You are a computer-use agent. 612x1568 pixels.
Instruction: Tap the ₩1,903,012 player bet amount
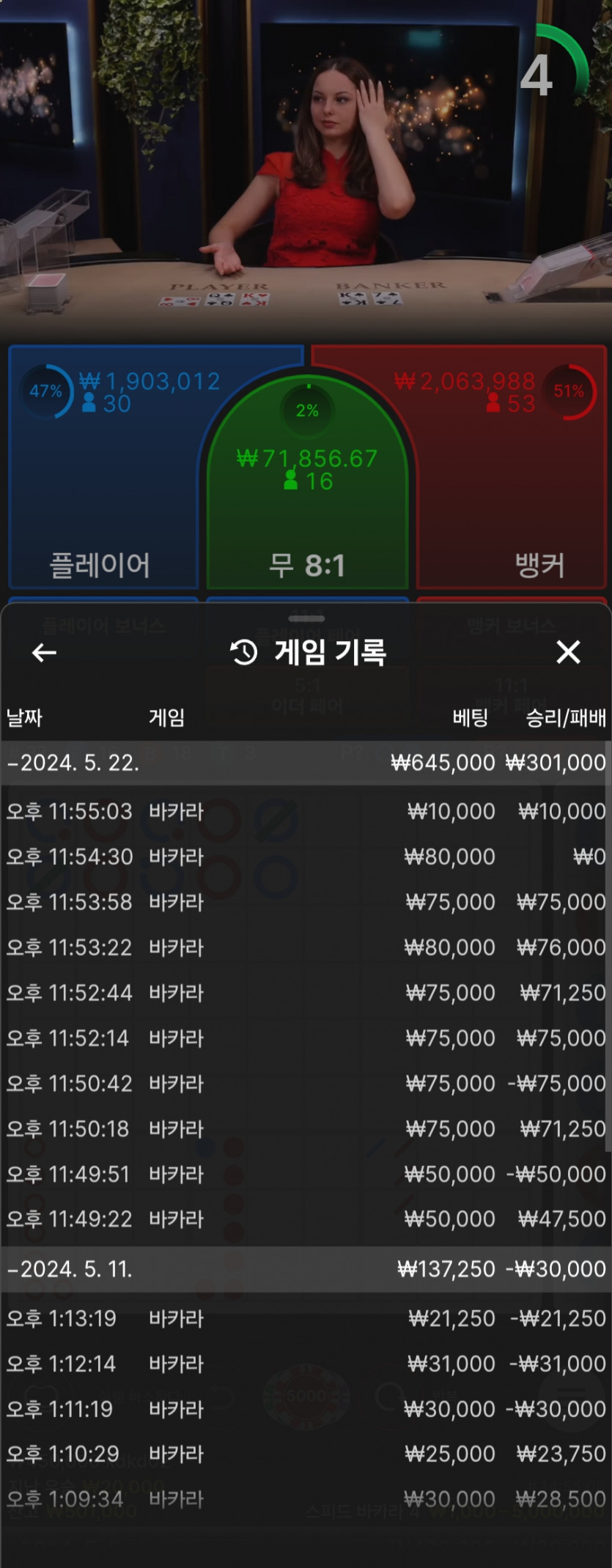(x=150, y=381)
